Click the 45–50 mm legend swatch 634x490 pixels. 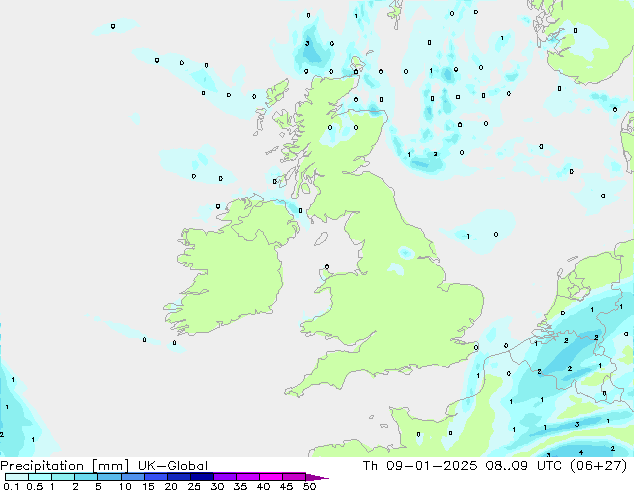coord(294,477)
